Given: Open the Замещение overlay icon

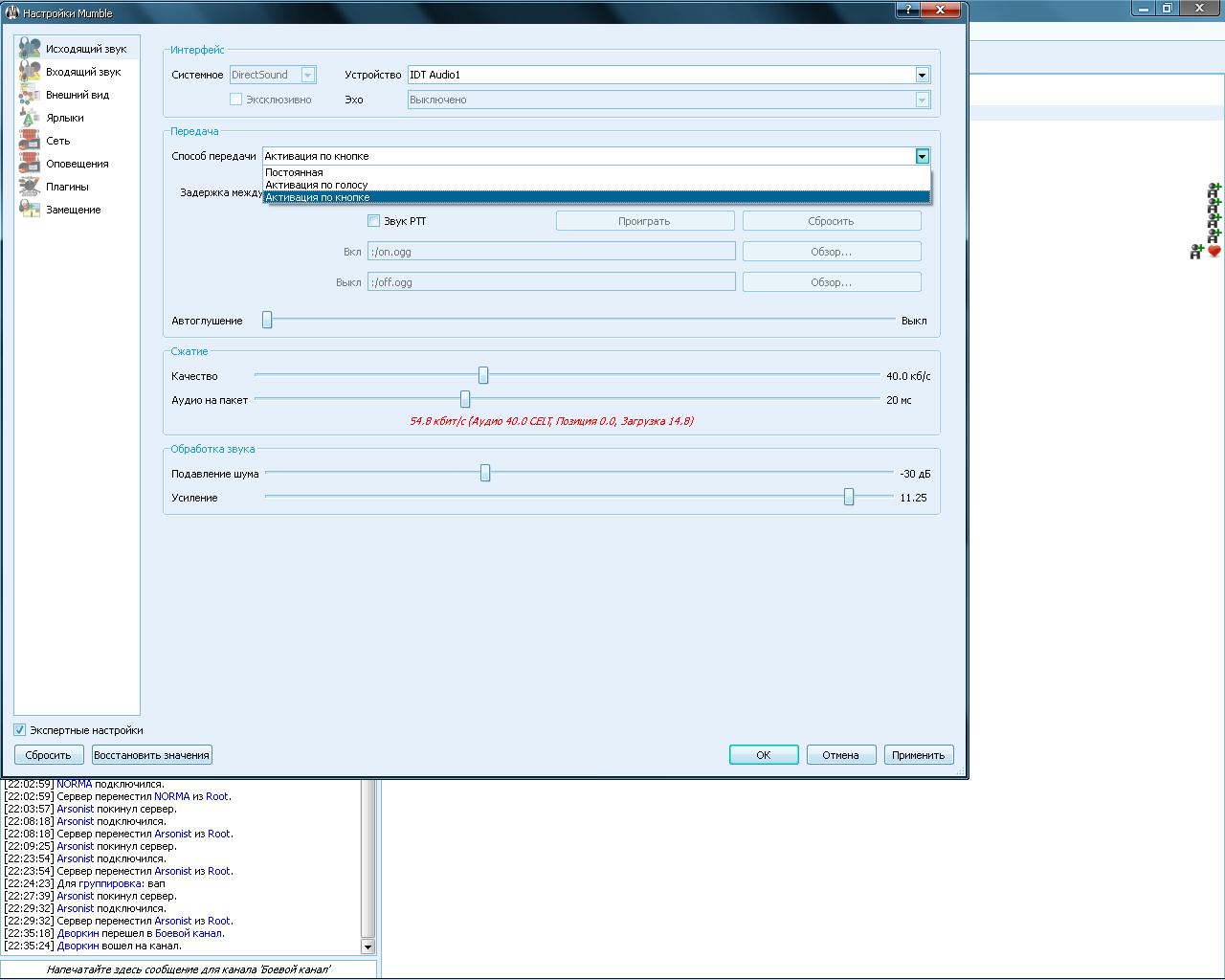Looking at the screenshot, I should point(30,210).
